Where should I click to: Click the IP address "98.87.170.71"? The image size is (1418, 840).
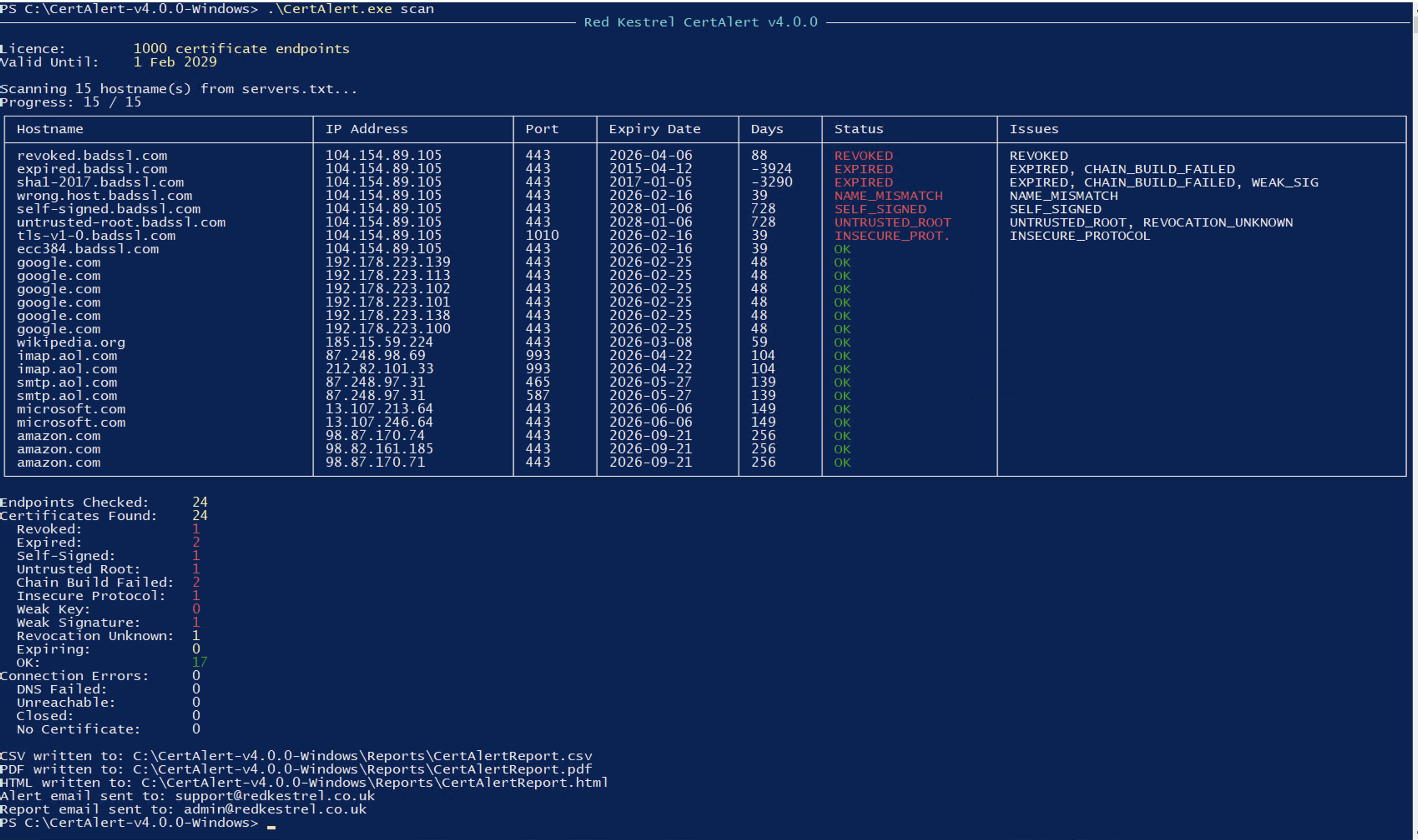[376, 463]
